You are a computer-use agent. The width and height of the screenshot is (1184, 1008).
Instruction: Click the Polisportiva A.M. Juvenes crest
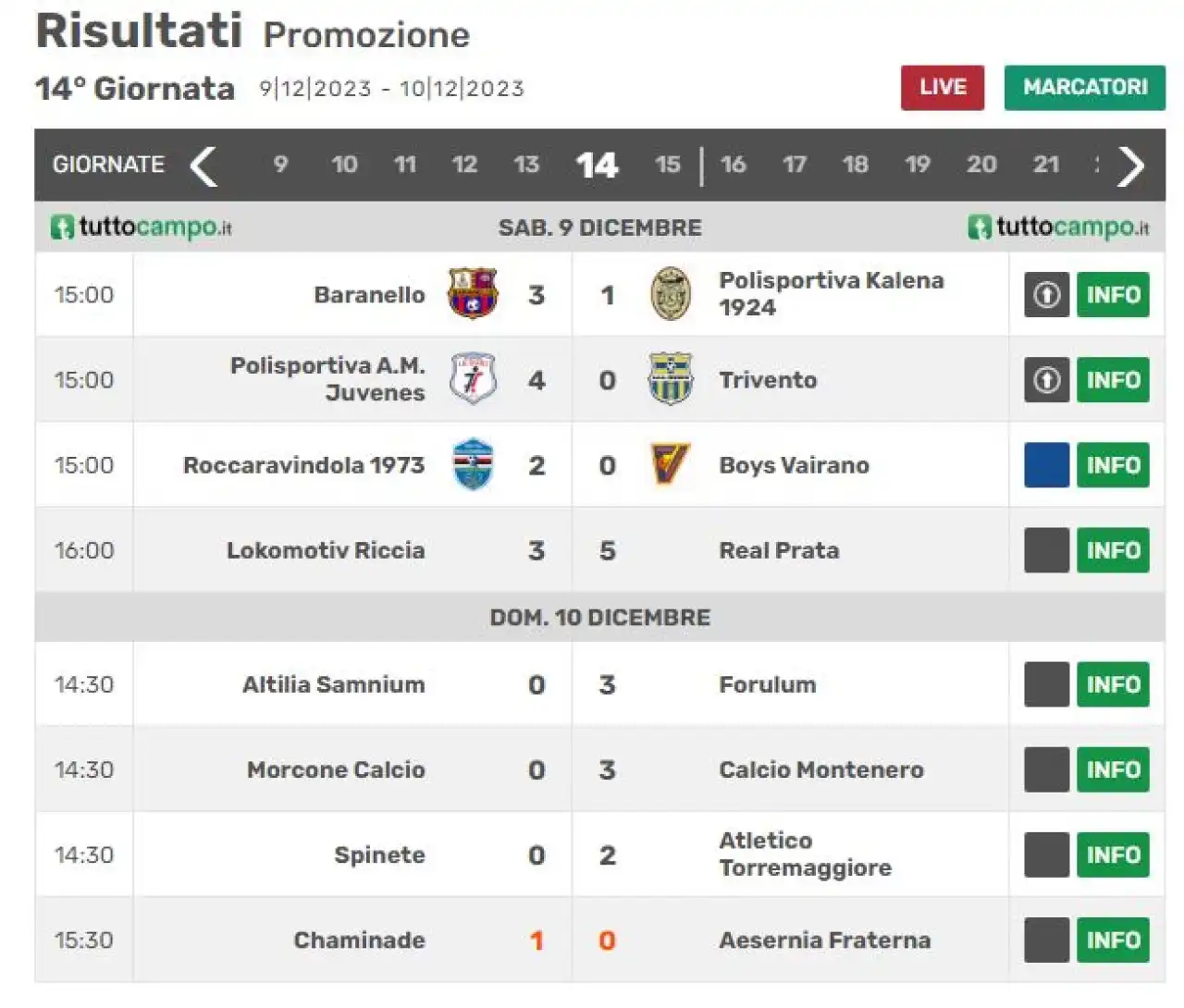pyautogui.click(x=473, y=379)
